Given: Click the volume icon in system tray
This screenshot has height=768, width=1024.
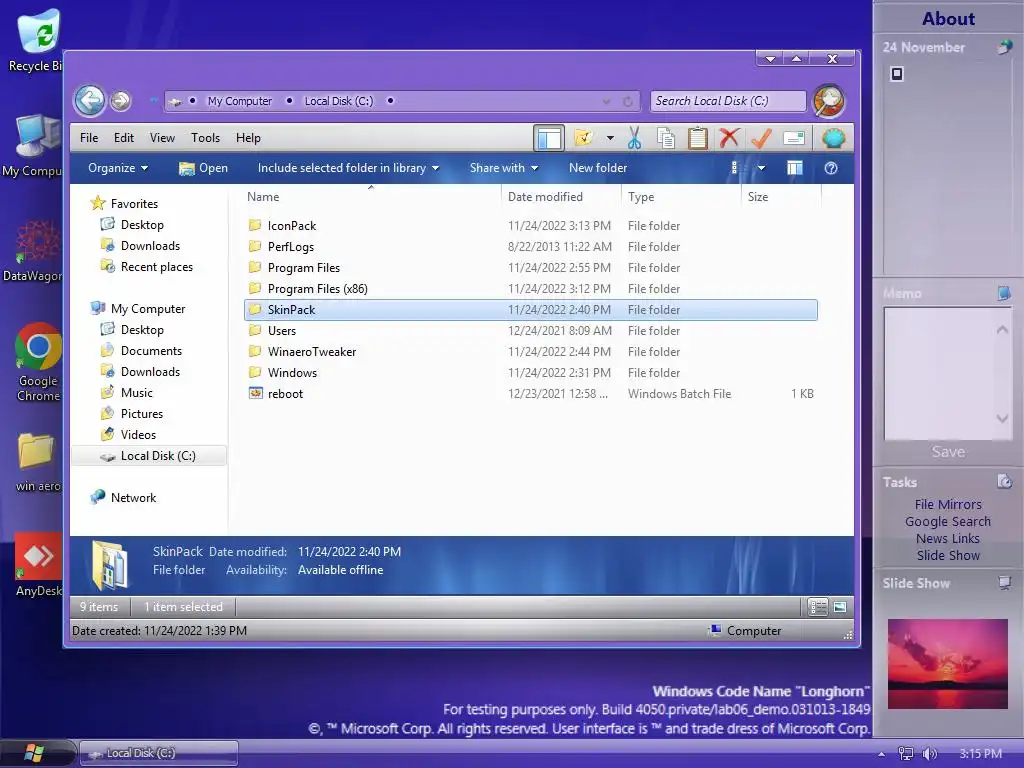Looking at the screenshot, I should tap(929, 754).
